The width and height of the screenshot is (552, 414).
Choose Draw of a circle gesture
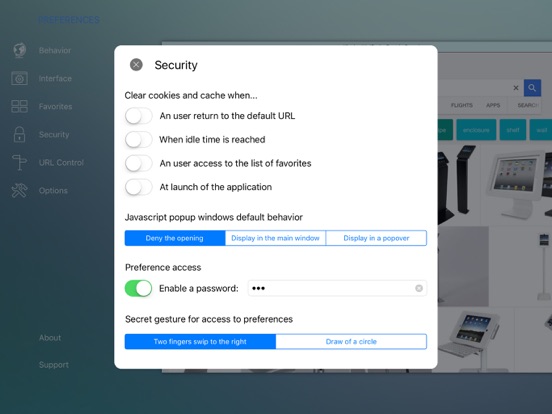(351, 341)
